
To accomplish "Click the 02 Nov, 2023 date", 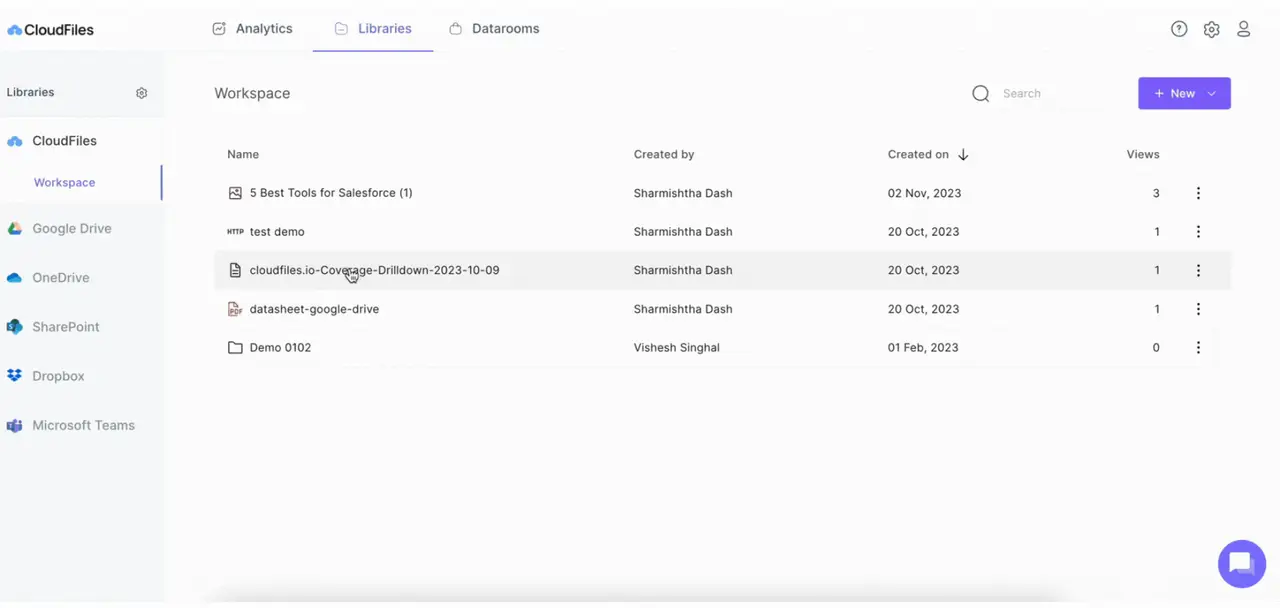I will [924, 193].
